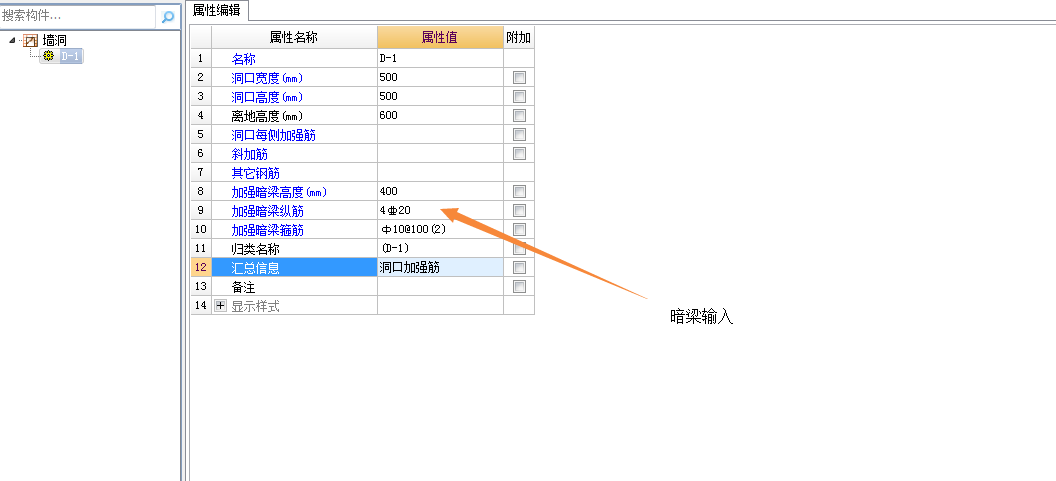The height and width of the screenshot is (481, 1056).
Task: Select the 洞口每侧加强筋 property name
Action: (x=273, y=135)
